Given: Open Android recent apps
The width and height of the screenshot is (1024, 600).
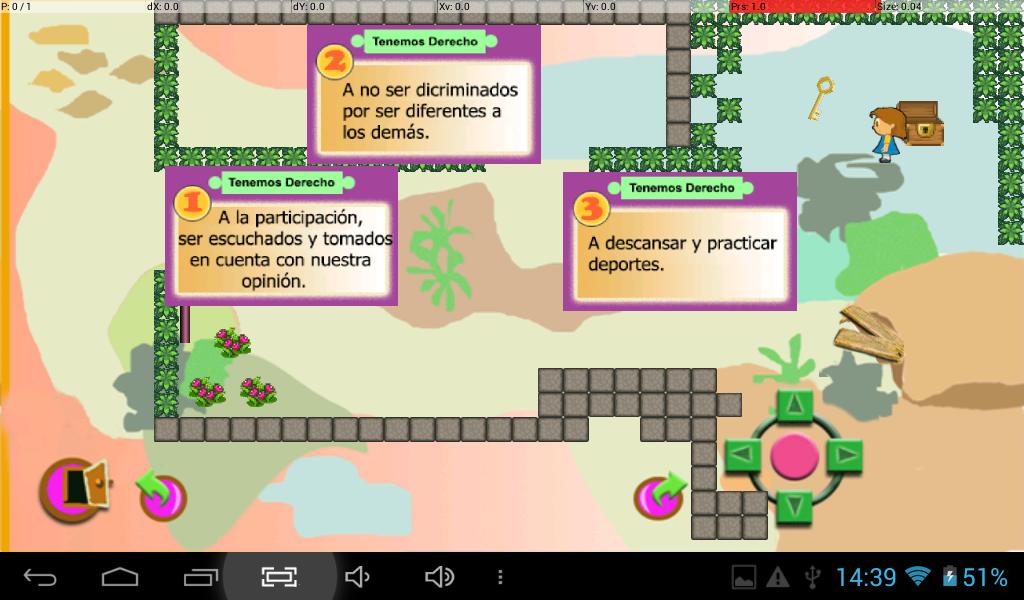Looking at the screenshot, I should click(x=200, y=577).
